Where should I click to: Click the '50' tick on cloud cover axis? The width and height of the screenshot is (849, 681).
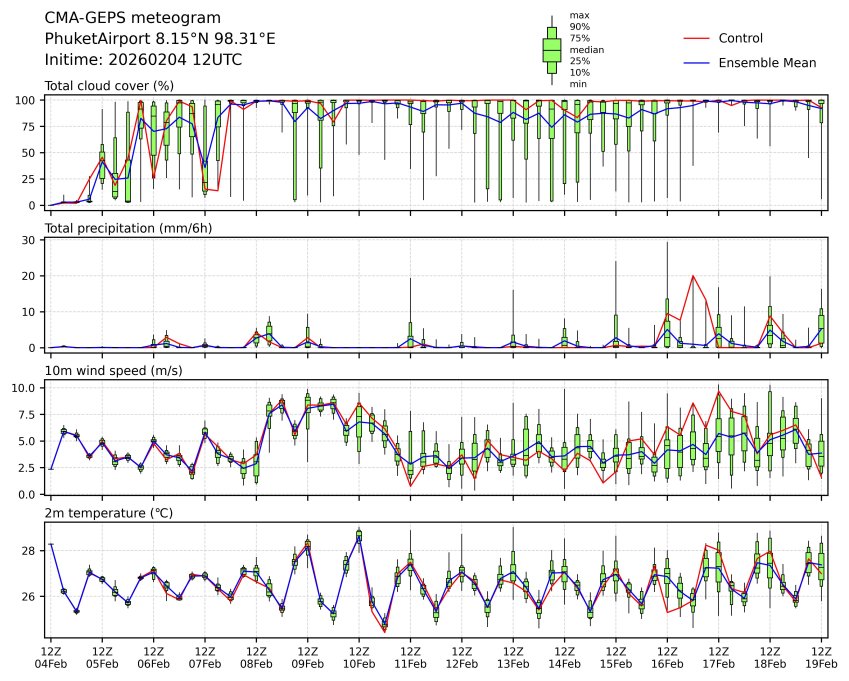click(29, 153)
